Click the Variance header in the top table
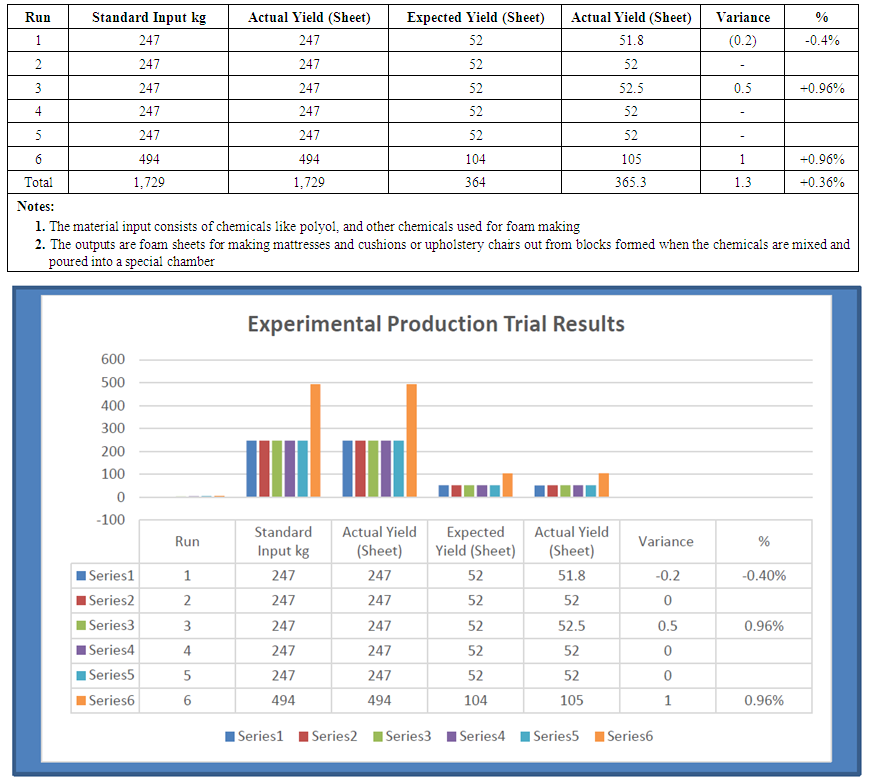The height and width of the screenshot is (782, 870). tap(743, 17)
